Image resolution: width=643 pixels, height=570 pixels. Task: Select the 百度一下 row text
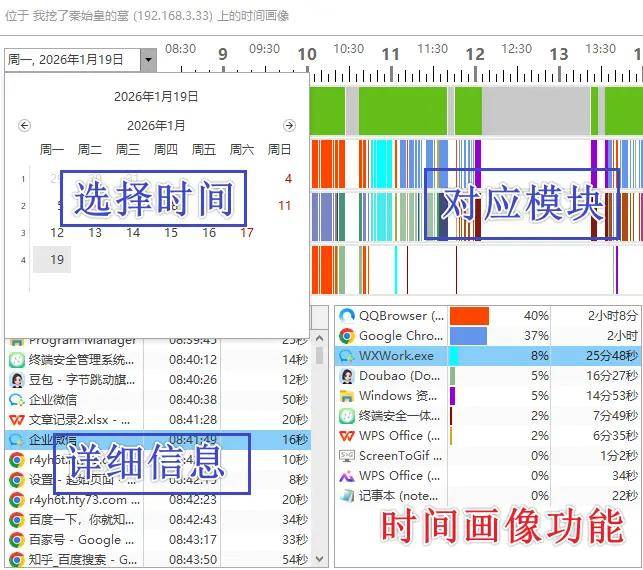(81, 520)
